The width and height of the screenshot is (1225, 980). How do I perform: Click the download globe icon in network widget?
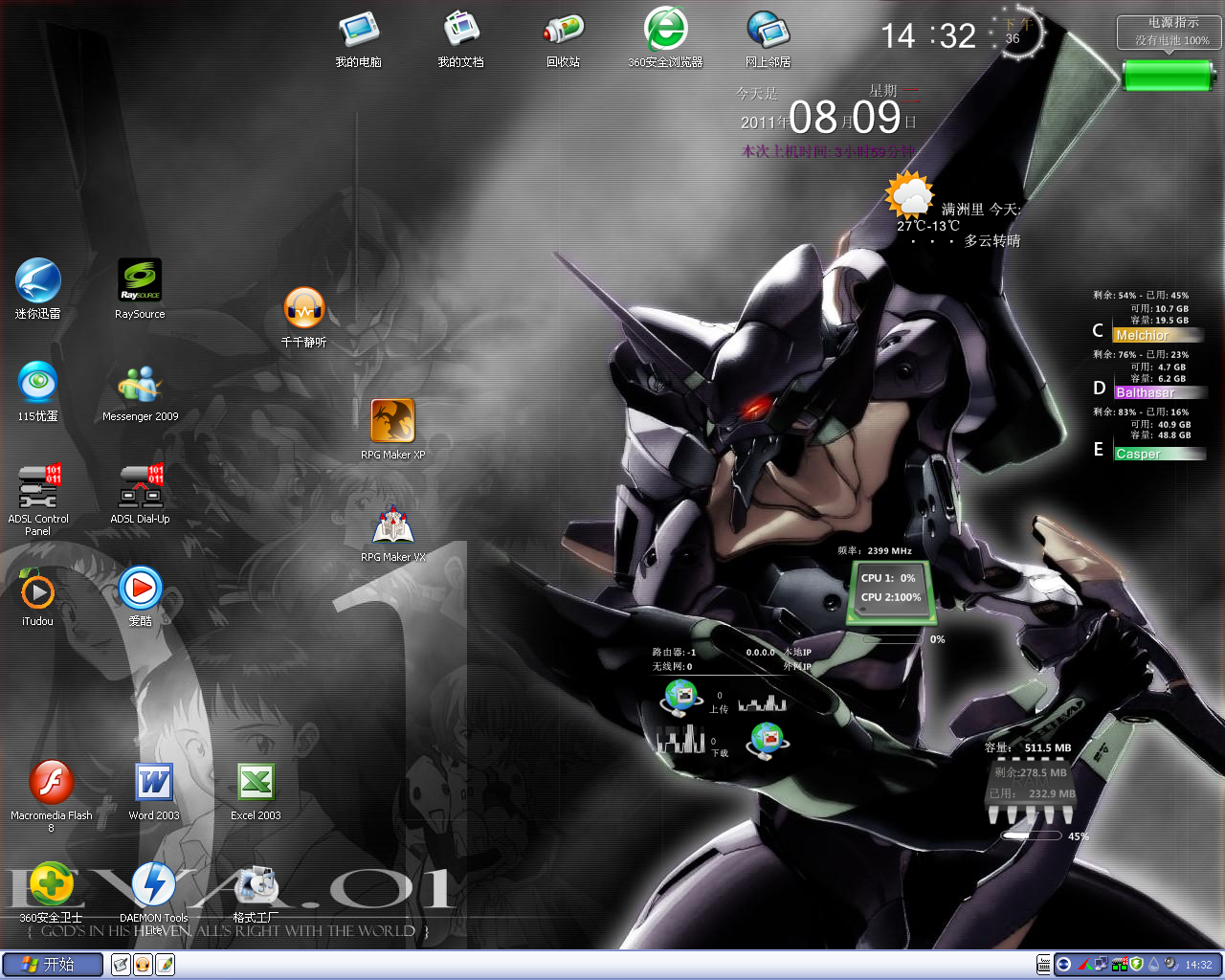pos(768,740)
